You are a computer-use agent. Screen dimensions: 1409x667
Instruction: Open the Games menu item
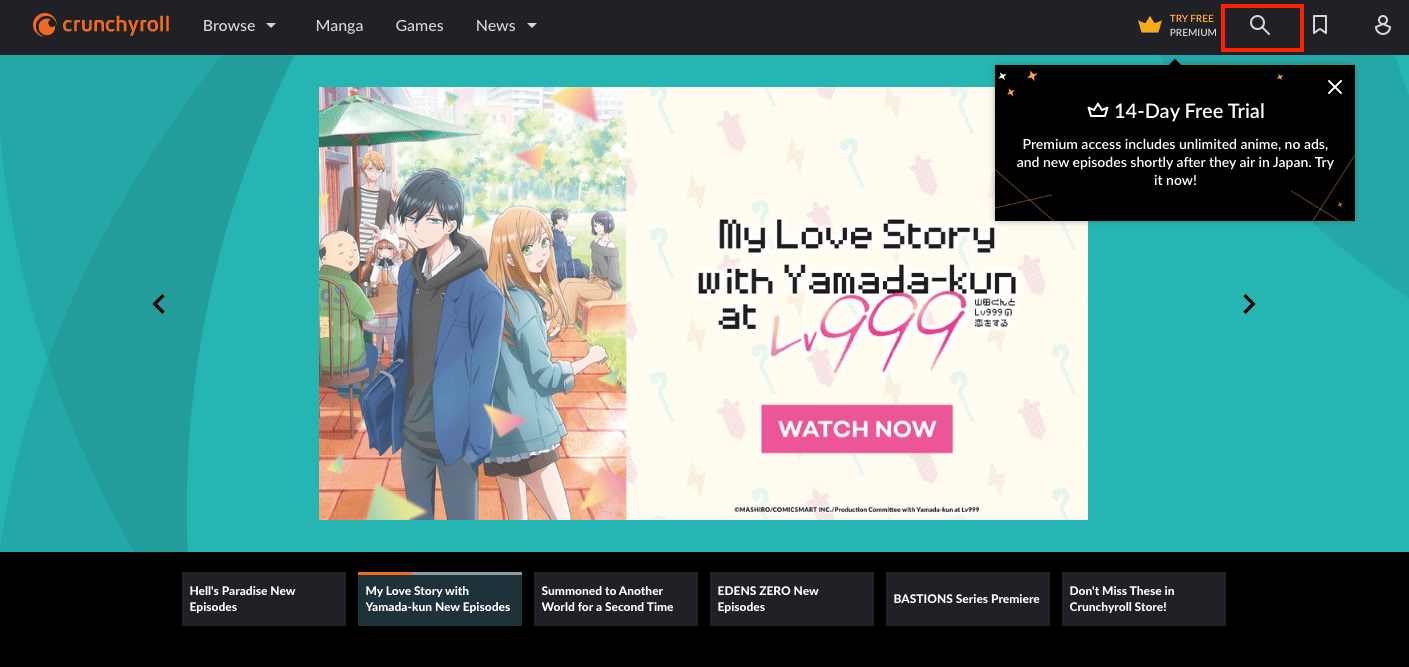pyautogui.click(x=419, y=26)
